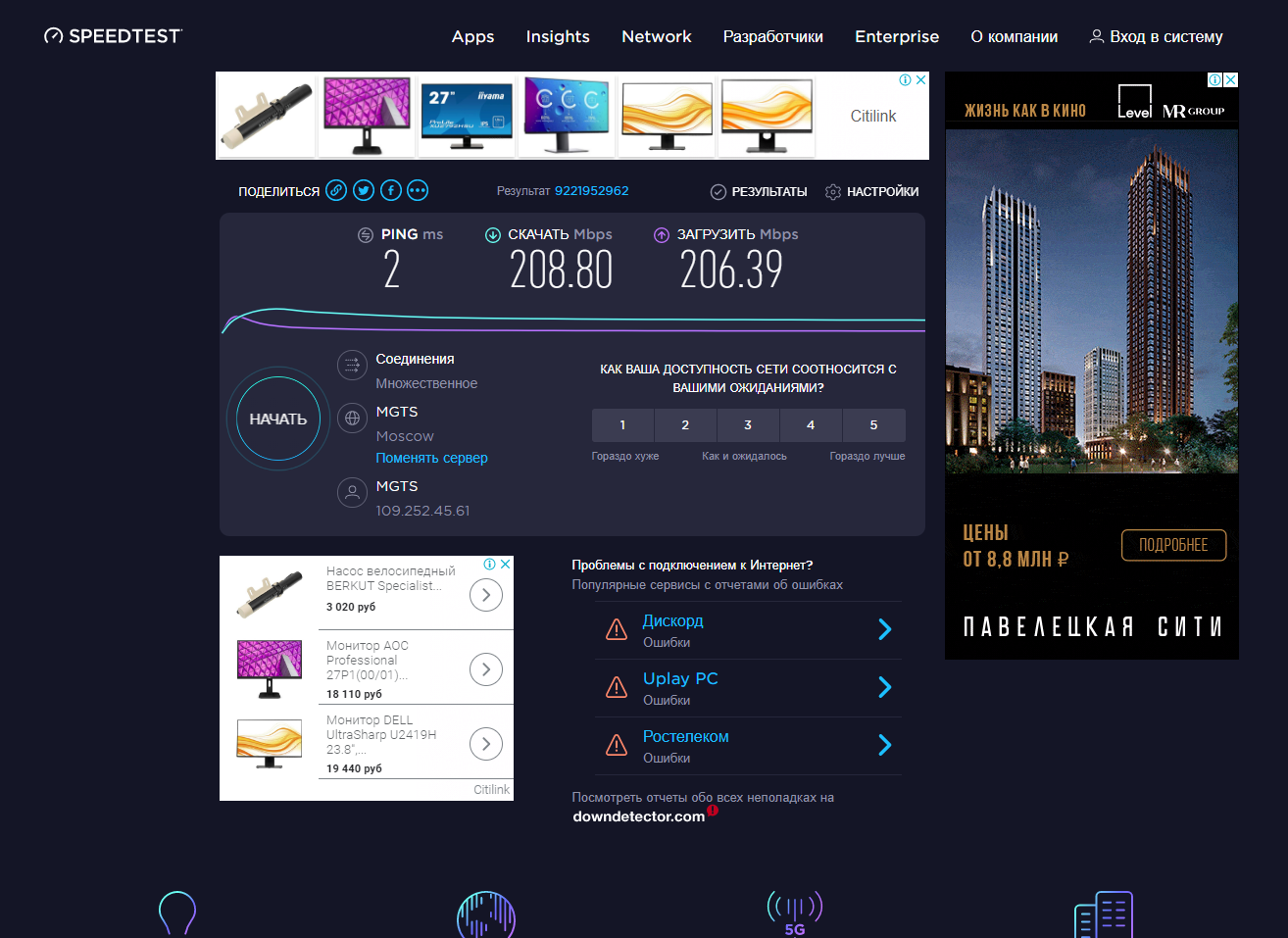Rate network as 1 (Гораздо хуже)

[x=622, y=425]
